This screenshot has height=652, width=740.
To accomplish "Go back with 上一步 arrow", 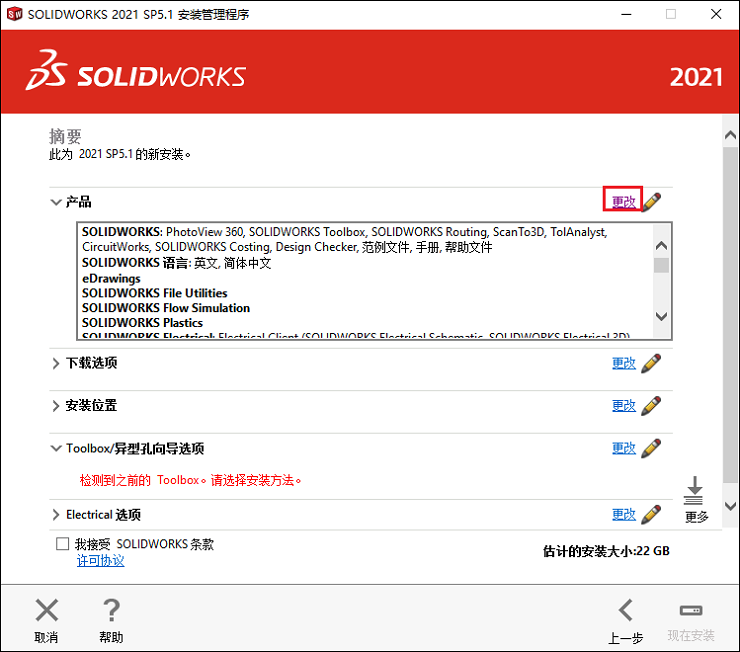I will 626,610.
